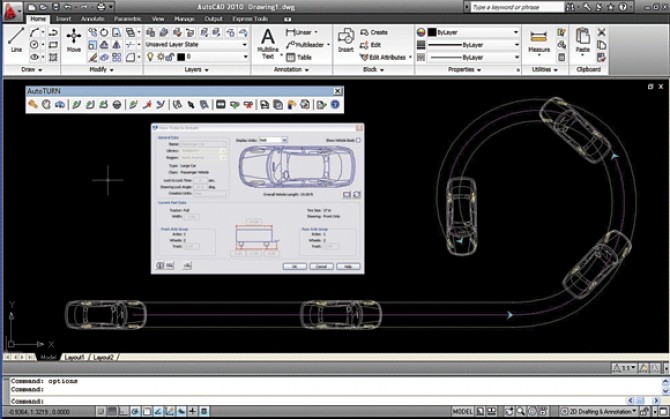This screenshot has width=670, height=419.
Task: Click the Edit Attributes button
Action: (383, 57)
